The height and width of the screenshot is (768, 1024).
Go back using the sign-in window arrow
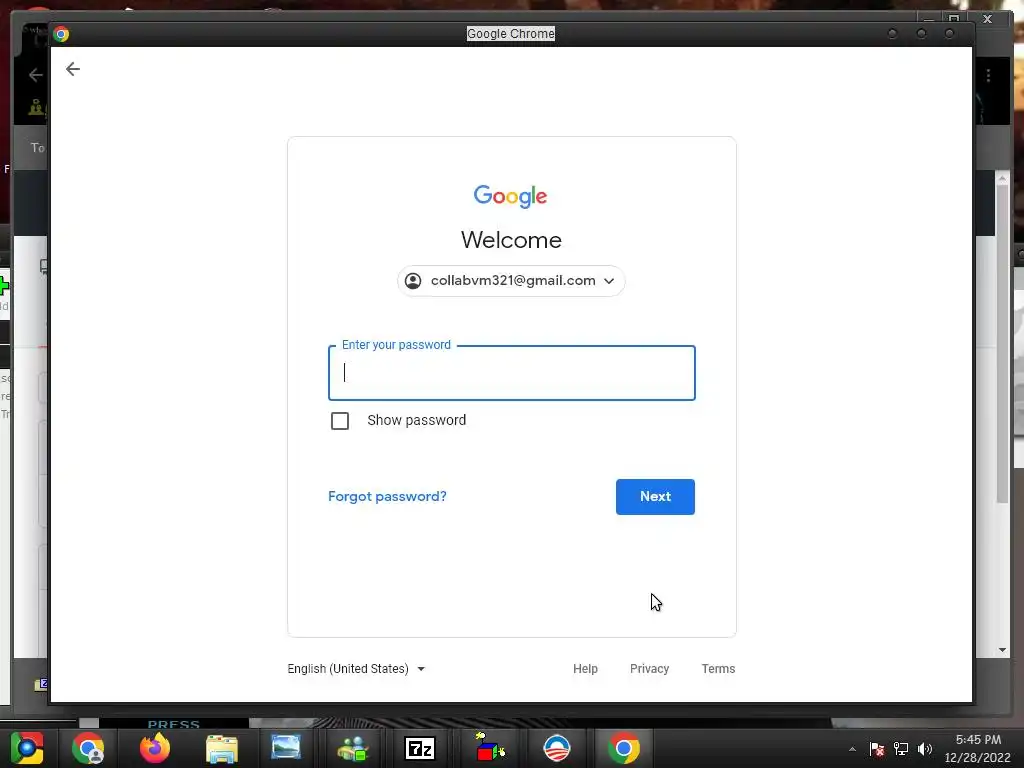tap(72, 69)
